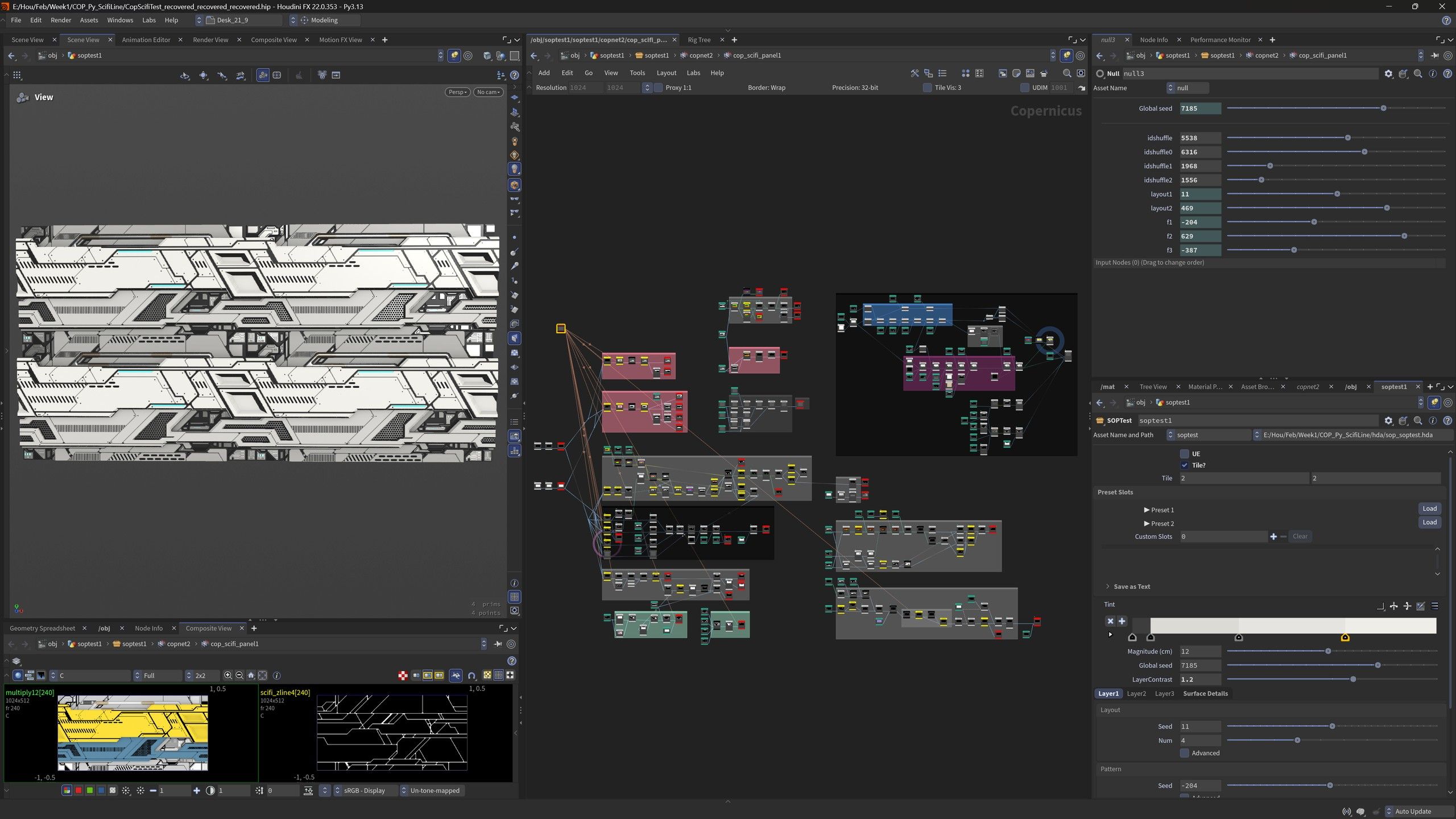This screenshot has width=1456, height=819.
Task: Click the sticky note icon in network toolbar
Action: tap(1016, 73)
